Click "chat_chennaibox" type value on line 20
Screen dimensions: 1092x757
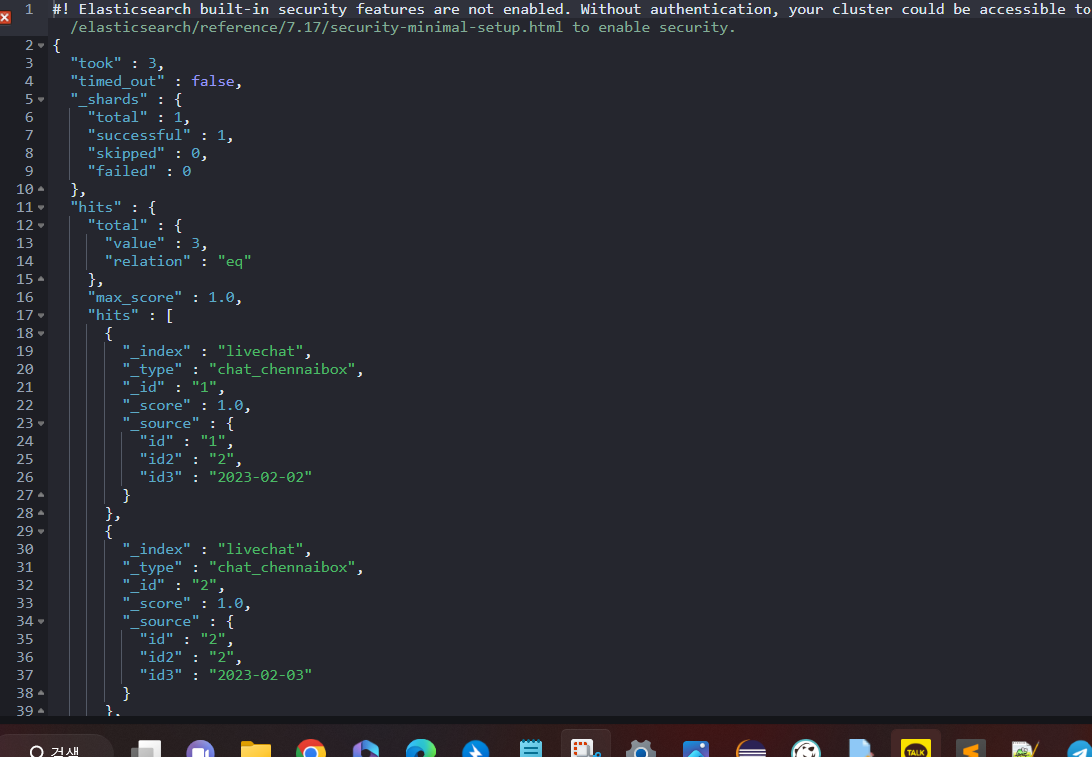click(282, 369)
